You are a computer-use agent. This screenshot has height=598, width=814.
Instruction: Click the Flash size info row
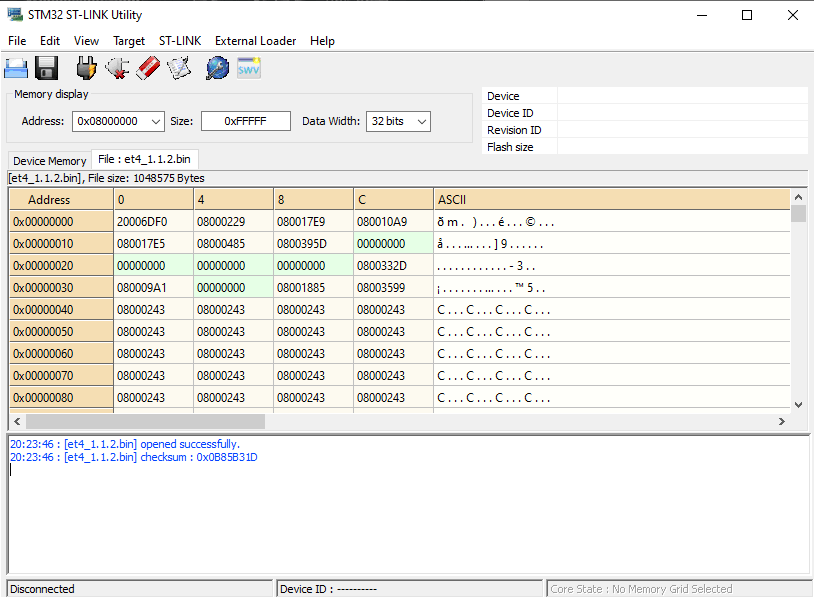click(x=645, y=147)
